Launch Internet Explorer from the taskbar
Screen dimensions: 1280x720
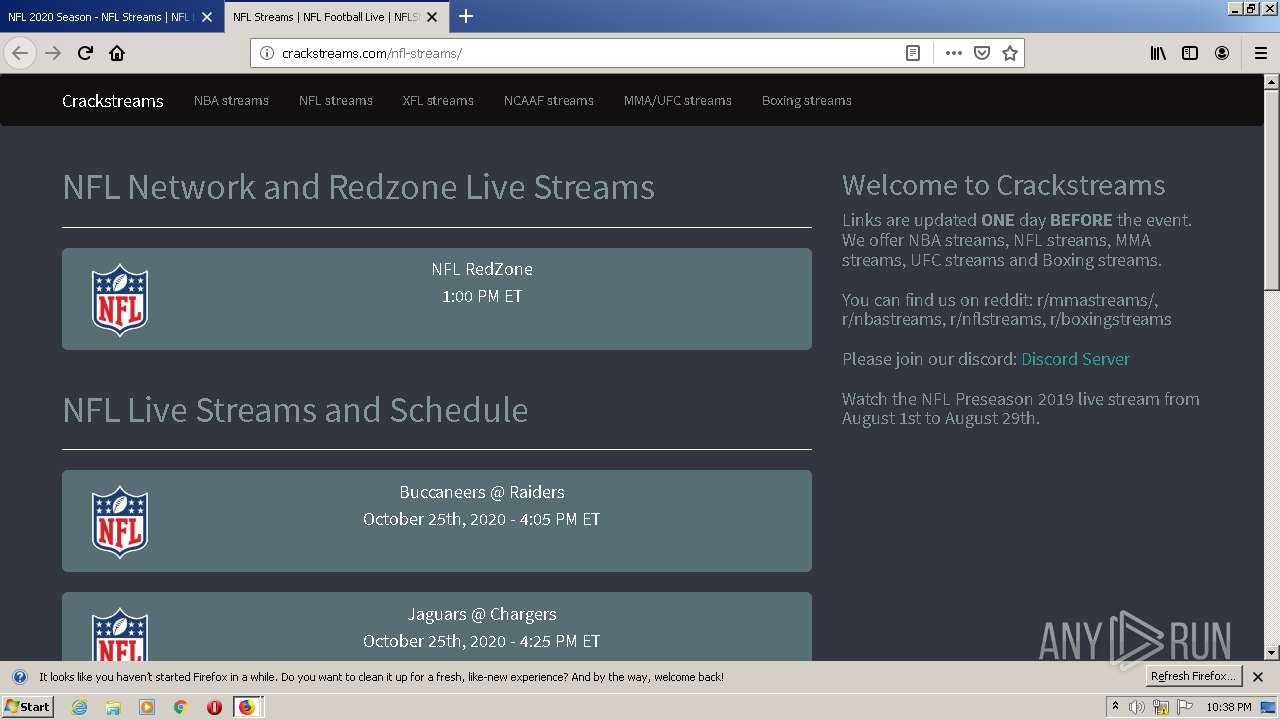point(80,707)
